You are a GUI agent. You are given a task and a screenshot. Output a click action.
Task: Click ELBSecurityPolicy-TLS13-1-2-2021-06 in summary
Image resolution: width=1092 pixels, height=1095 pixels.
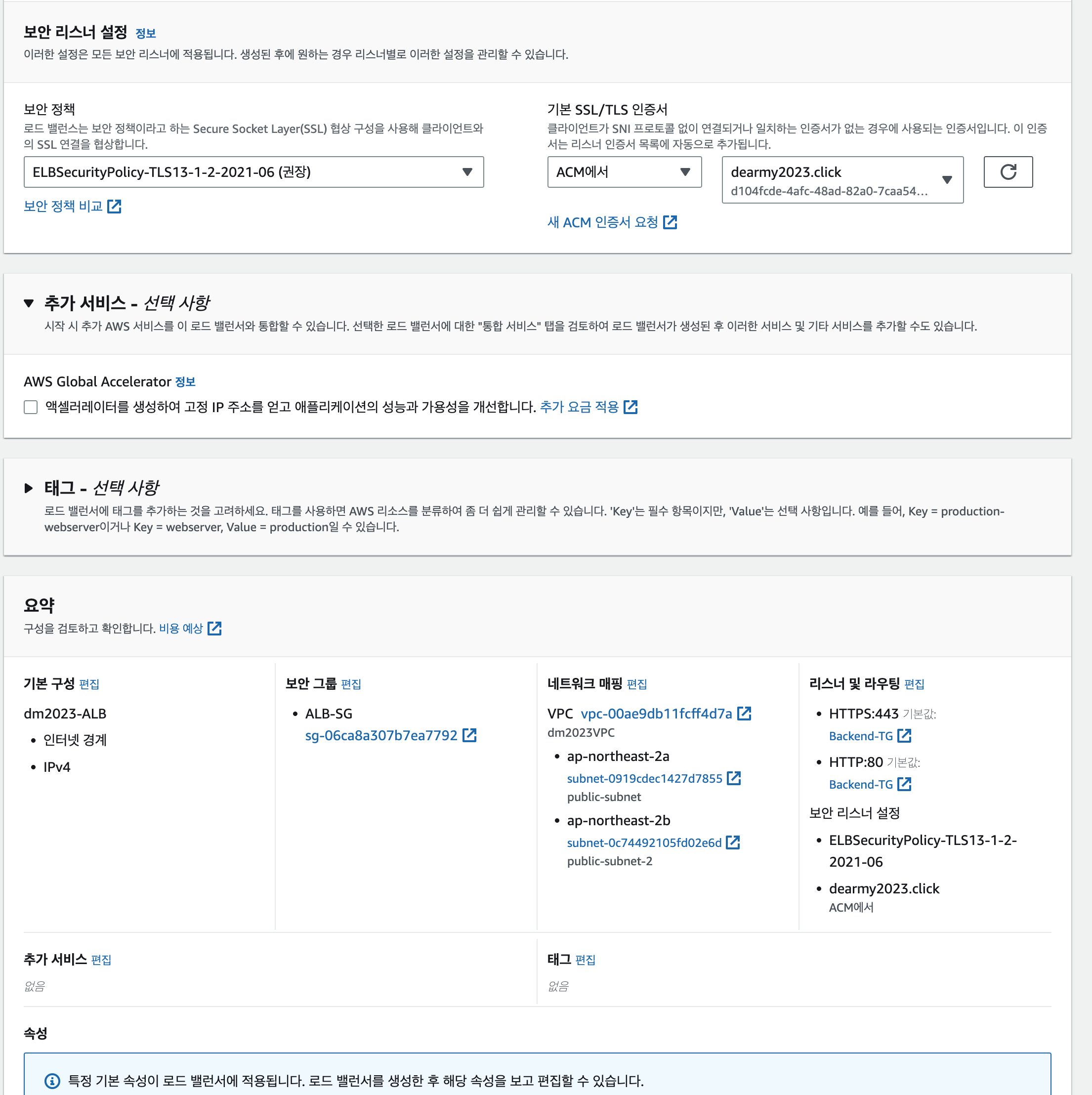(923, 851)
